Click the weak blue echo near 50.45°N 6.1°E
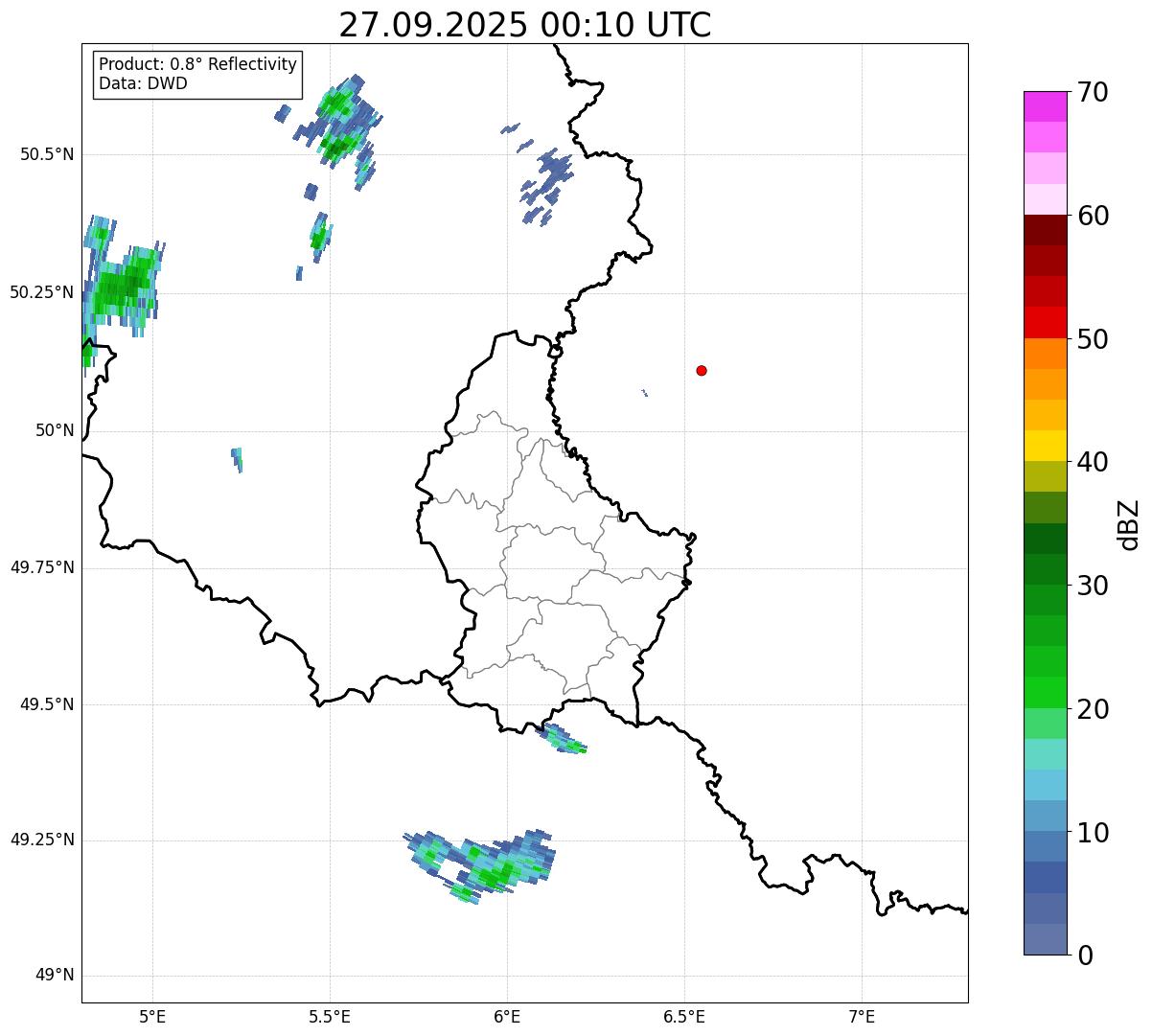 pyautogui.click(x=548, y=186)
